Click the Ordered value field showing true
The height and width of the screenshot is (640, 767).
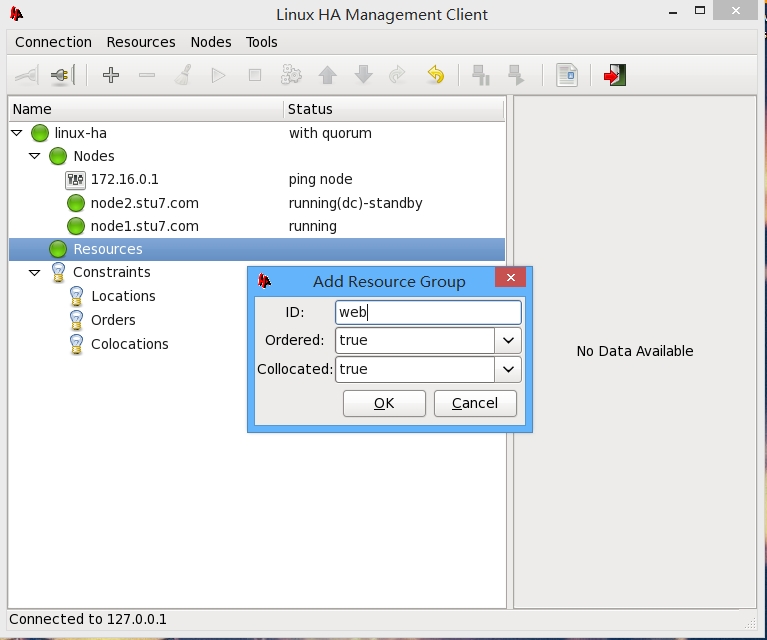415,341
